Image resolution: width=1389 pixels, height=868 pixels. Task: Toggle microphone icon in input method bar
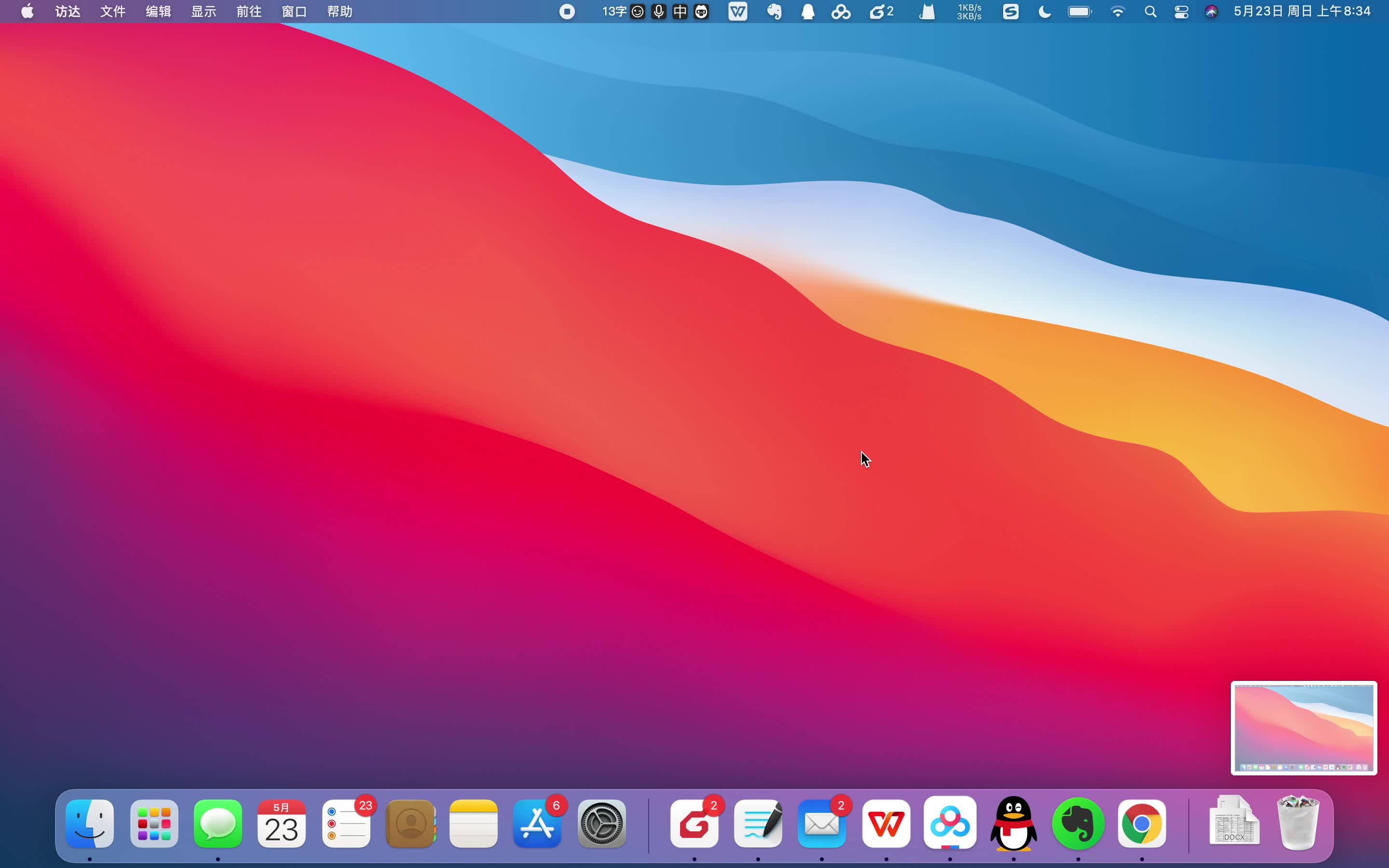click(659, 12)
